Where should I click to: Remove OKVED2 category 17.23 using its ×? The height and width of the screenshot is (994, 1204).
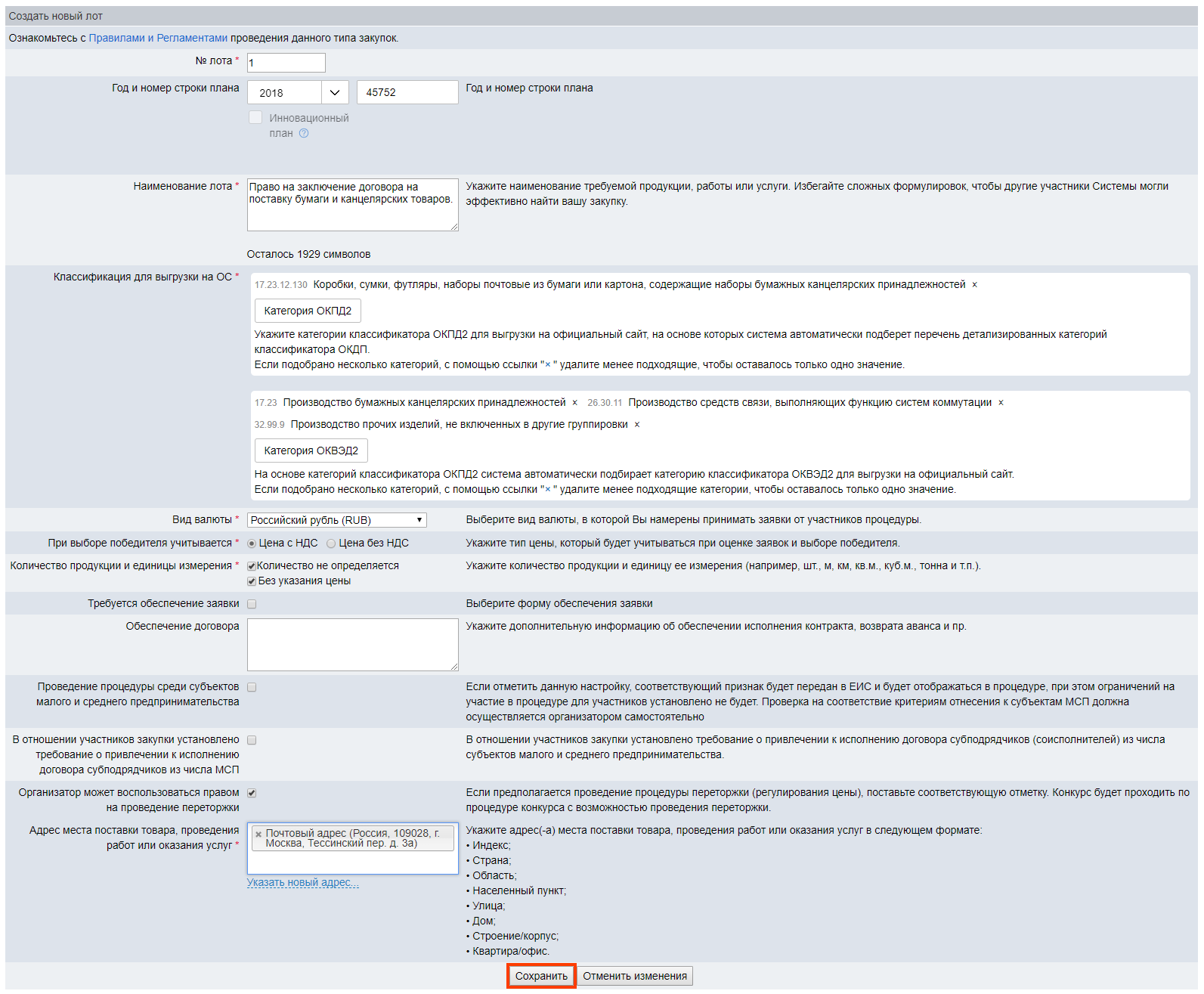coord(574,403)
